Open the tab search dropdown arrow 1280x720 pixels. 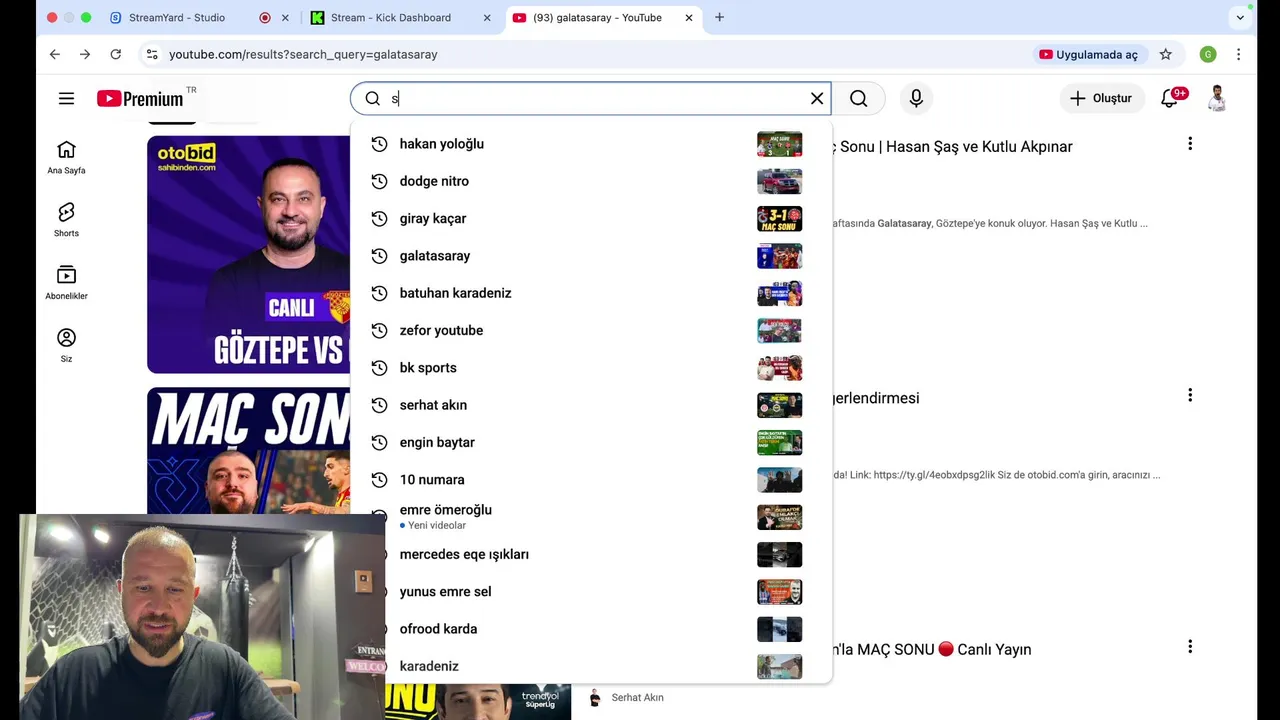[1240, 17]
